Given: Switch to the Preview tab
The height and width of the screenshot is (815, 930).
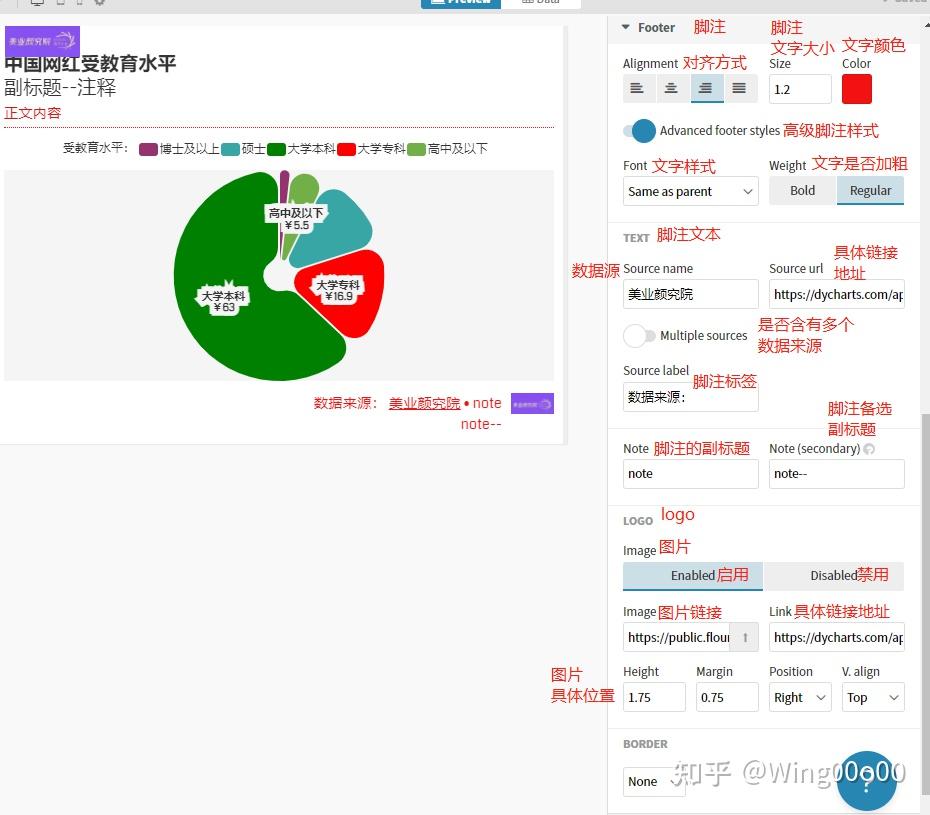Looking at the screenshot, I should tap(461, 1).
